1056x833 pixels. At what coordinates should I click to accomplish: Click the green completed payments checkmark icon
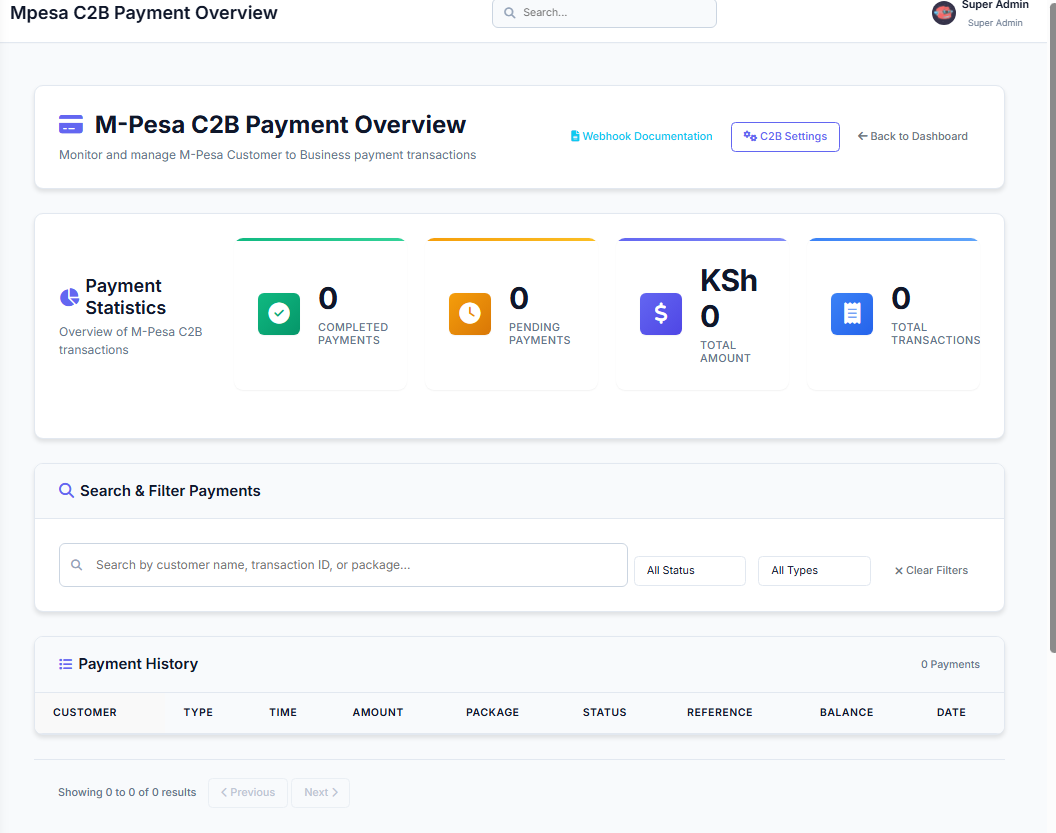pyautogui.click(x=279, y=314)
